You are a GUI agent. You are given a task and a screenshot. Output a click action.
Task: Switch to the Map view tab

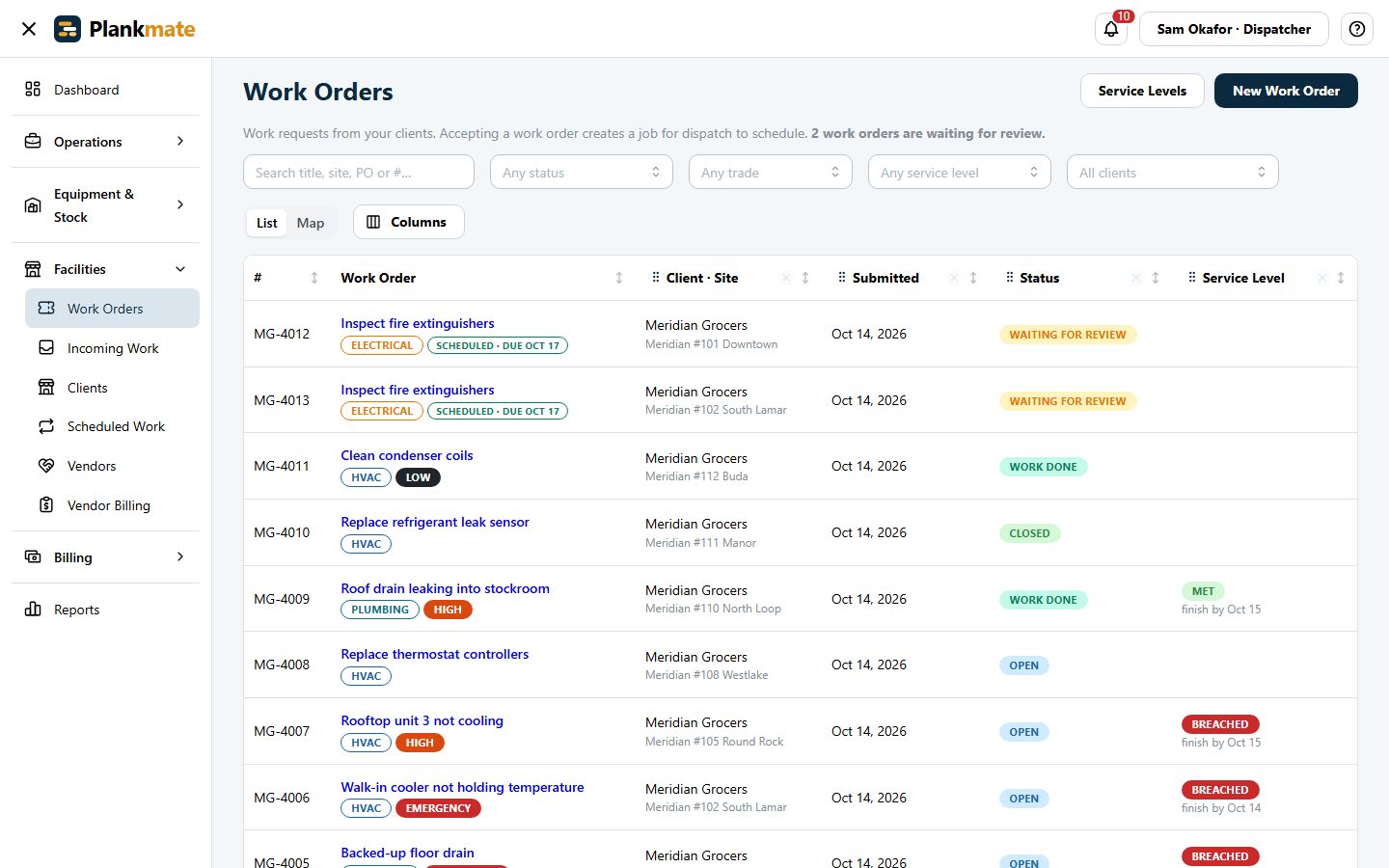coord(311,223)
